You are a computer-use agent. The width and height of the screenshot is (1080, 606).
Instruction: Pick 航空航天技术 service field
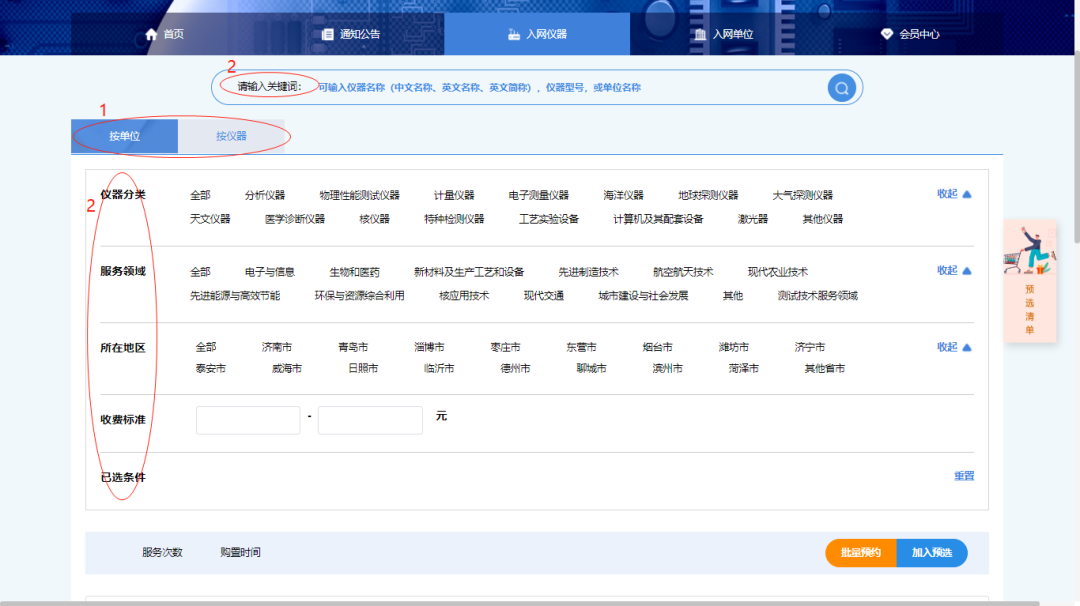pos(683,272)
